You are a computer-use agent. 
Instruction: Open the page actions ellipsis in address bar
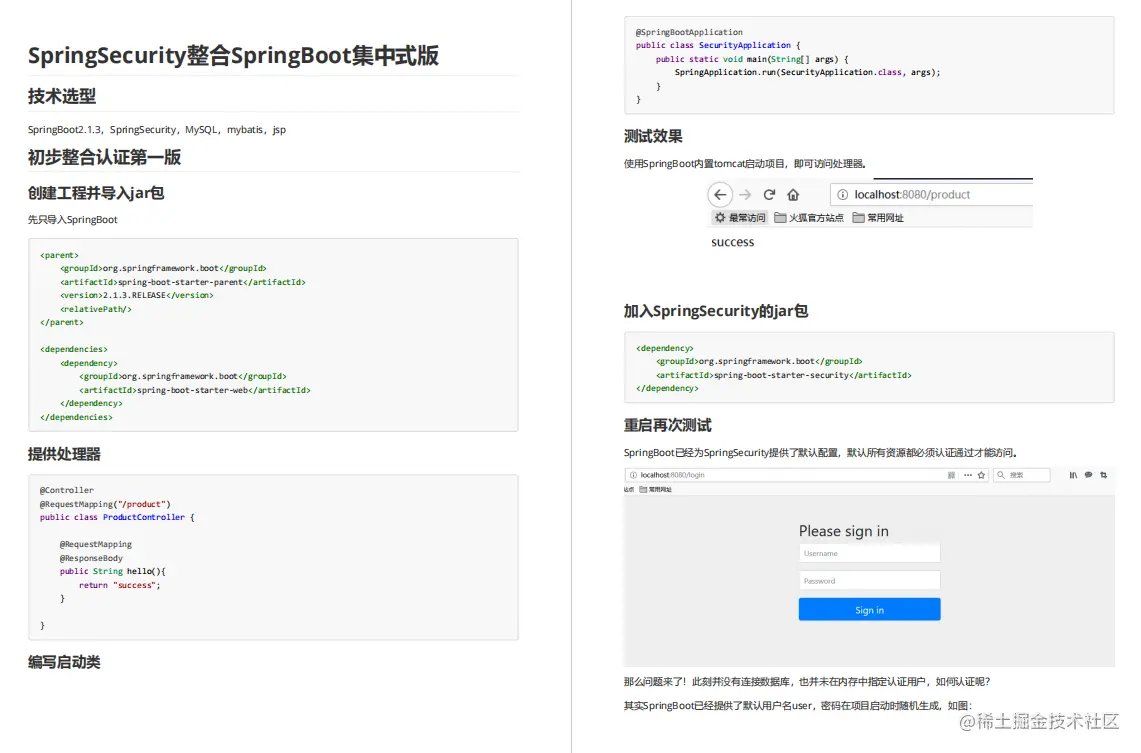click(966, 475)
